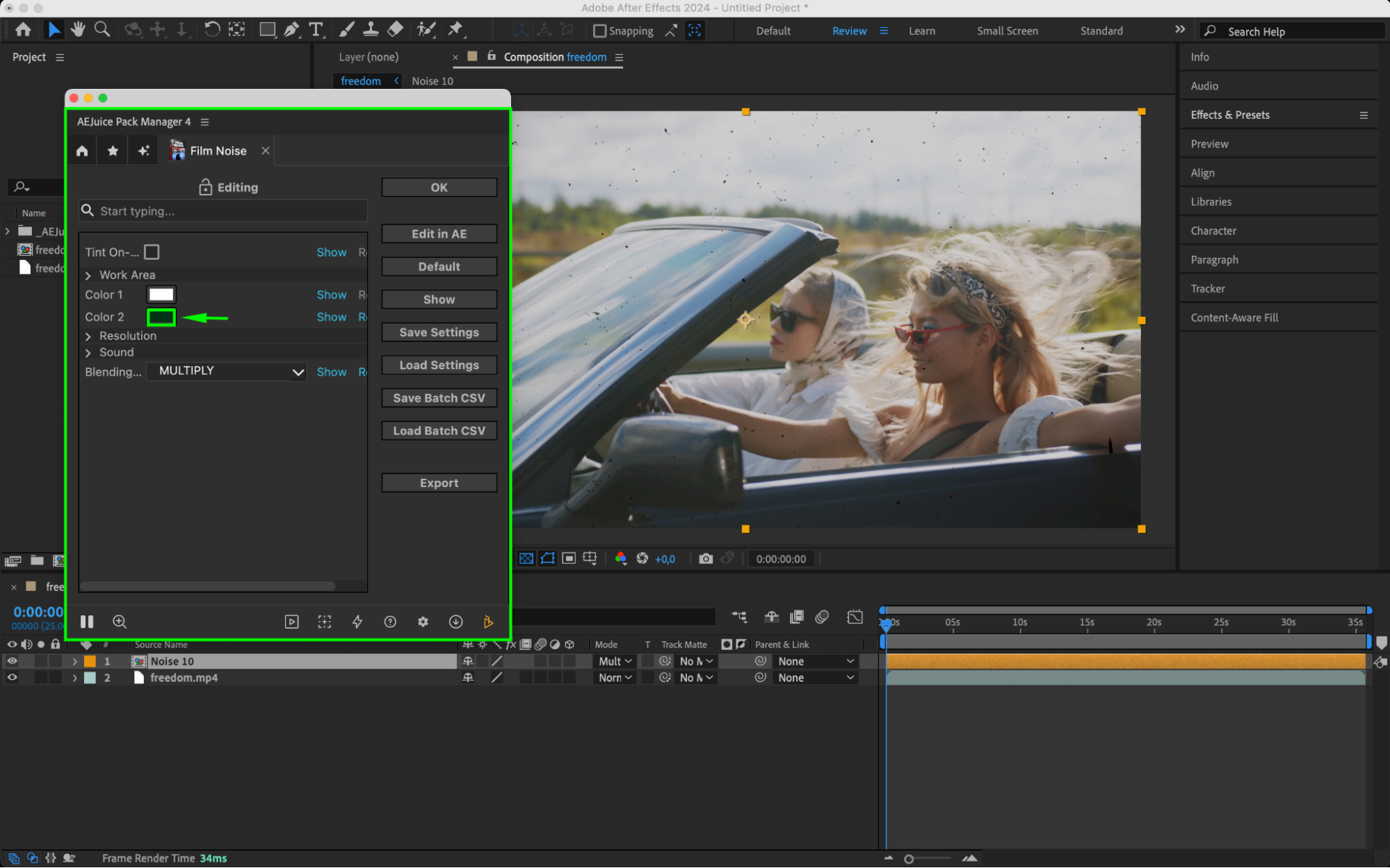Choose the Zoom tool in the toolbar
The height and width of the screenshot is (868, 1390).
click(102, 29)
